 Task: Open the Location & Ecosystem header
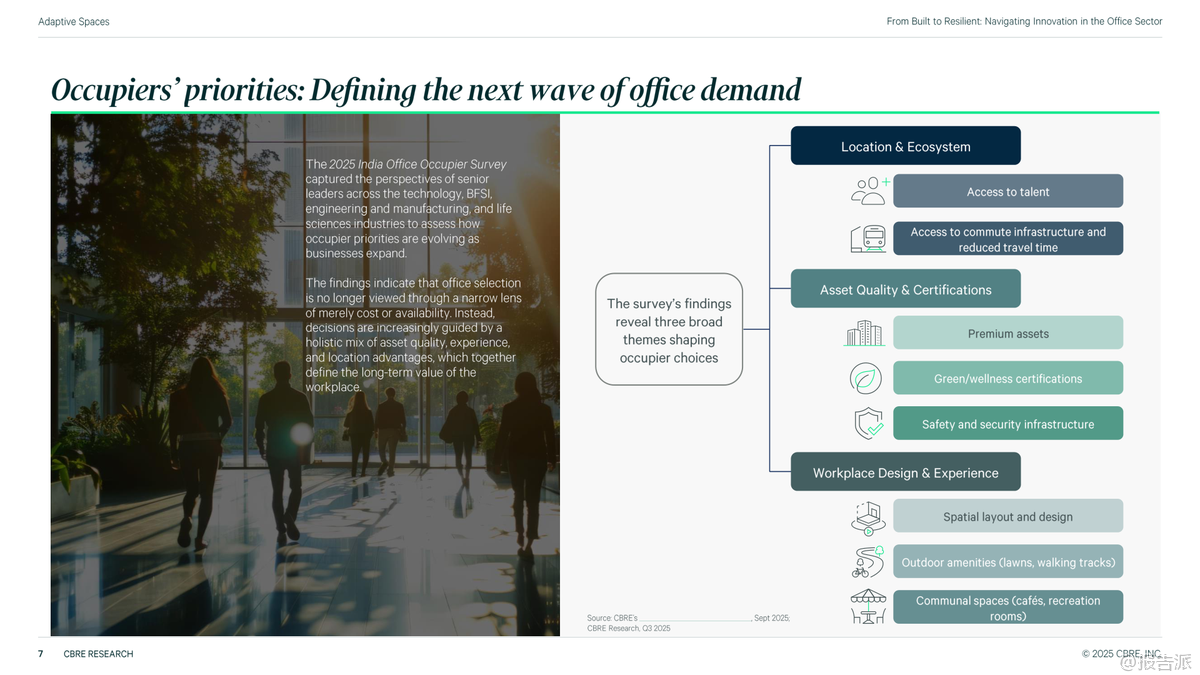(905, 146)
